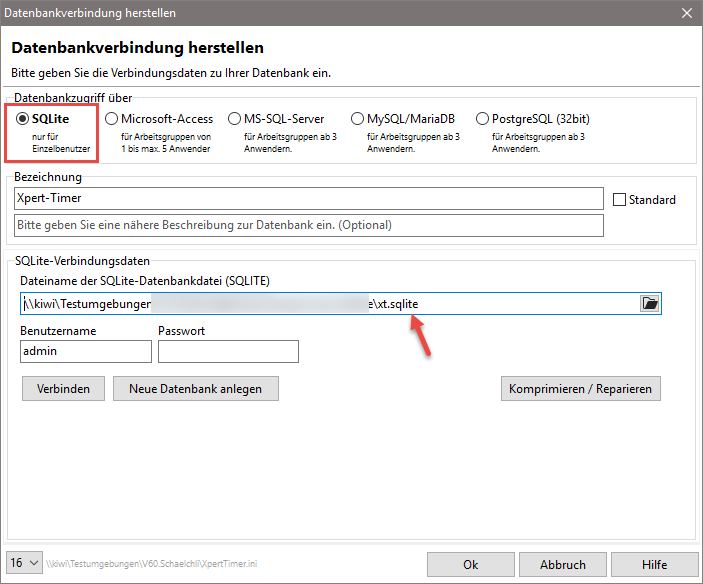Open the dropdown showing 16

(24, 564)
